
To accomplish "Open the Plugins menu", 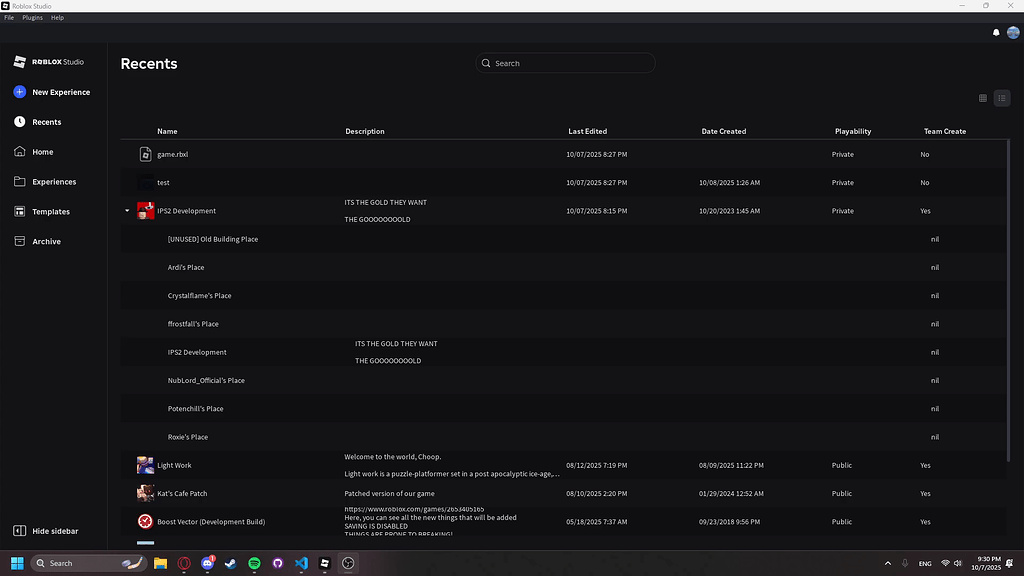I will tap(31, 17).
